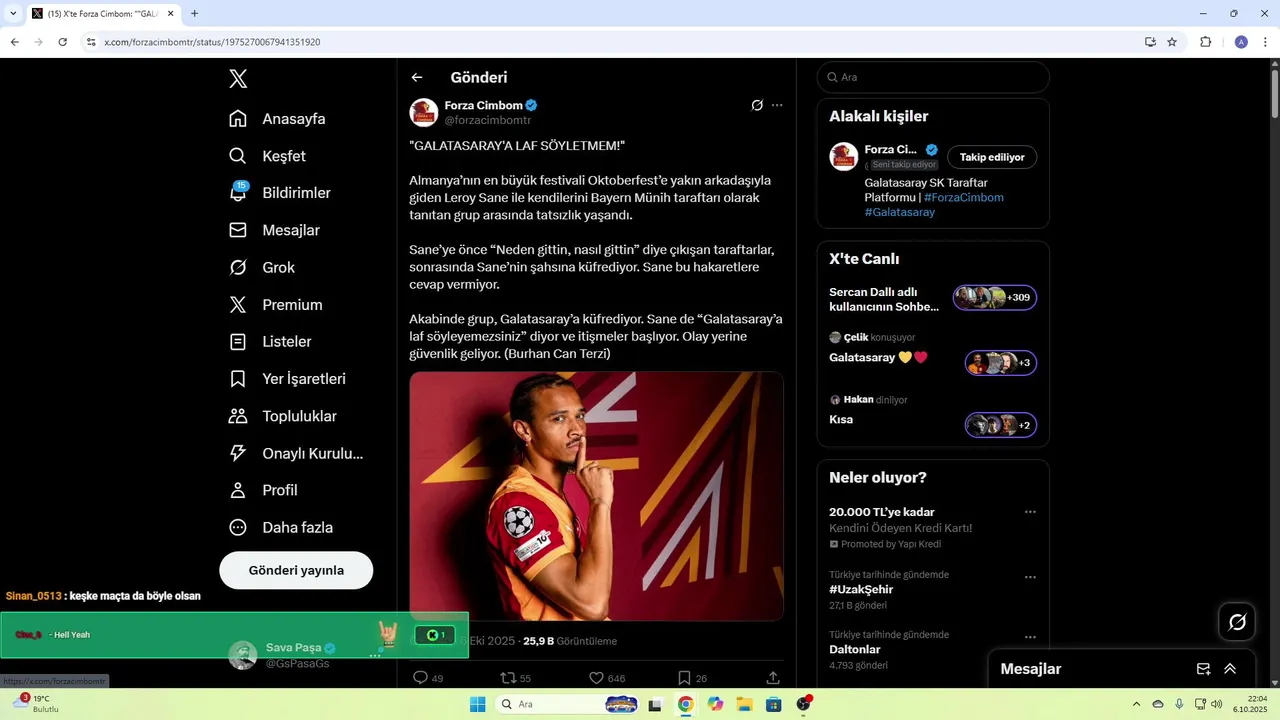Open Premium from the sidebar
The width and height of the screenshot is (1280, 720).
(x=275, y=305)
